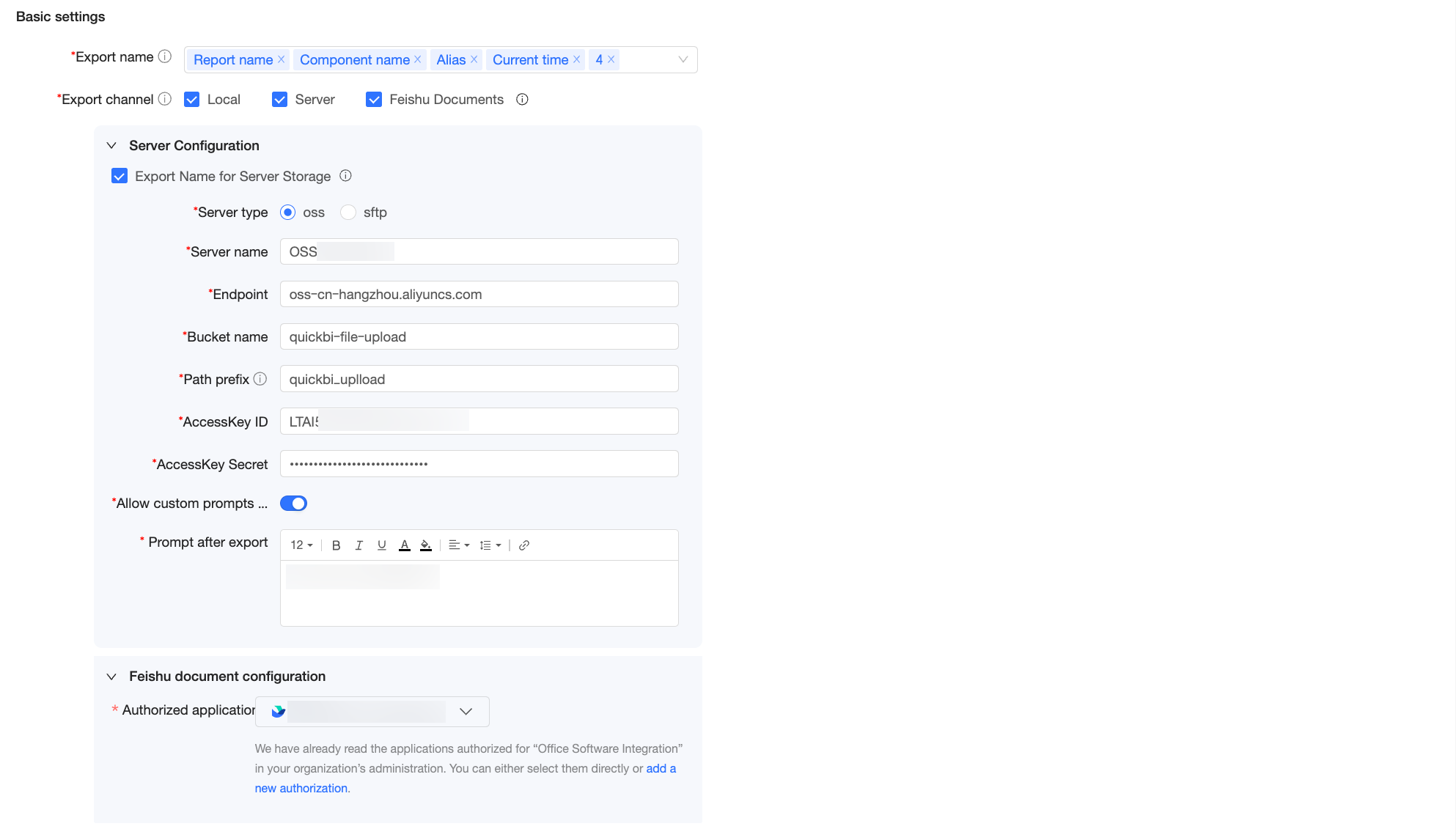Toggle italic formatting in prompt editor
1456x840 pixels.
[x=359, y=545]
